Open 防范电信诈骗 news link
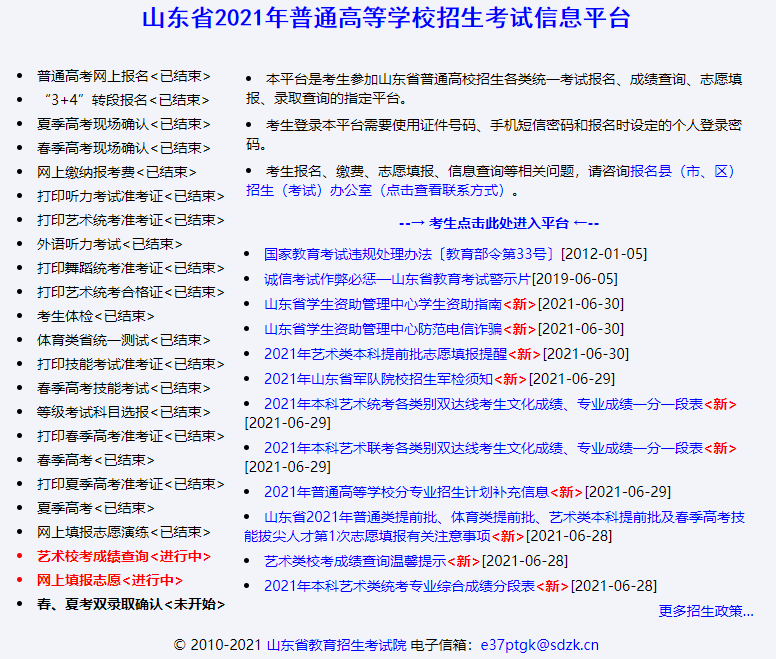 pyautogui.click(x=382, y=329)
